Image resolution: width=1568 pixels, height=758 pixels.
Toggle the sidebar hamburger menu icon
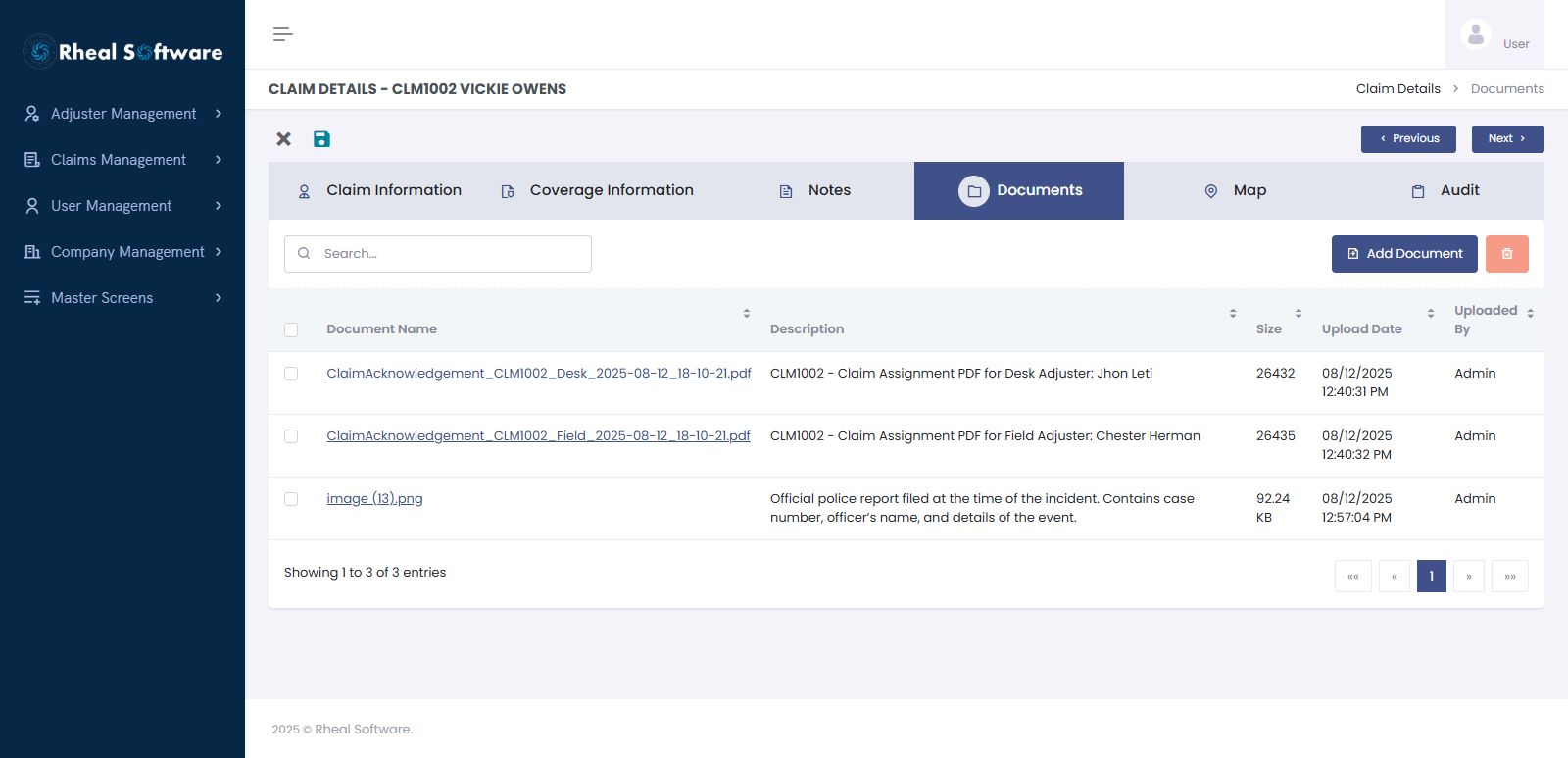pyautogui.click(x=282, y=34)
